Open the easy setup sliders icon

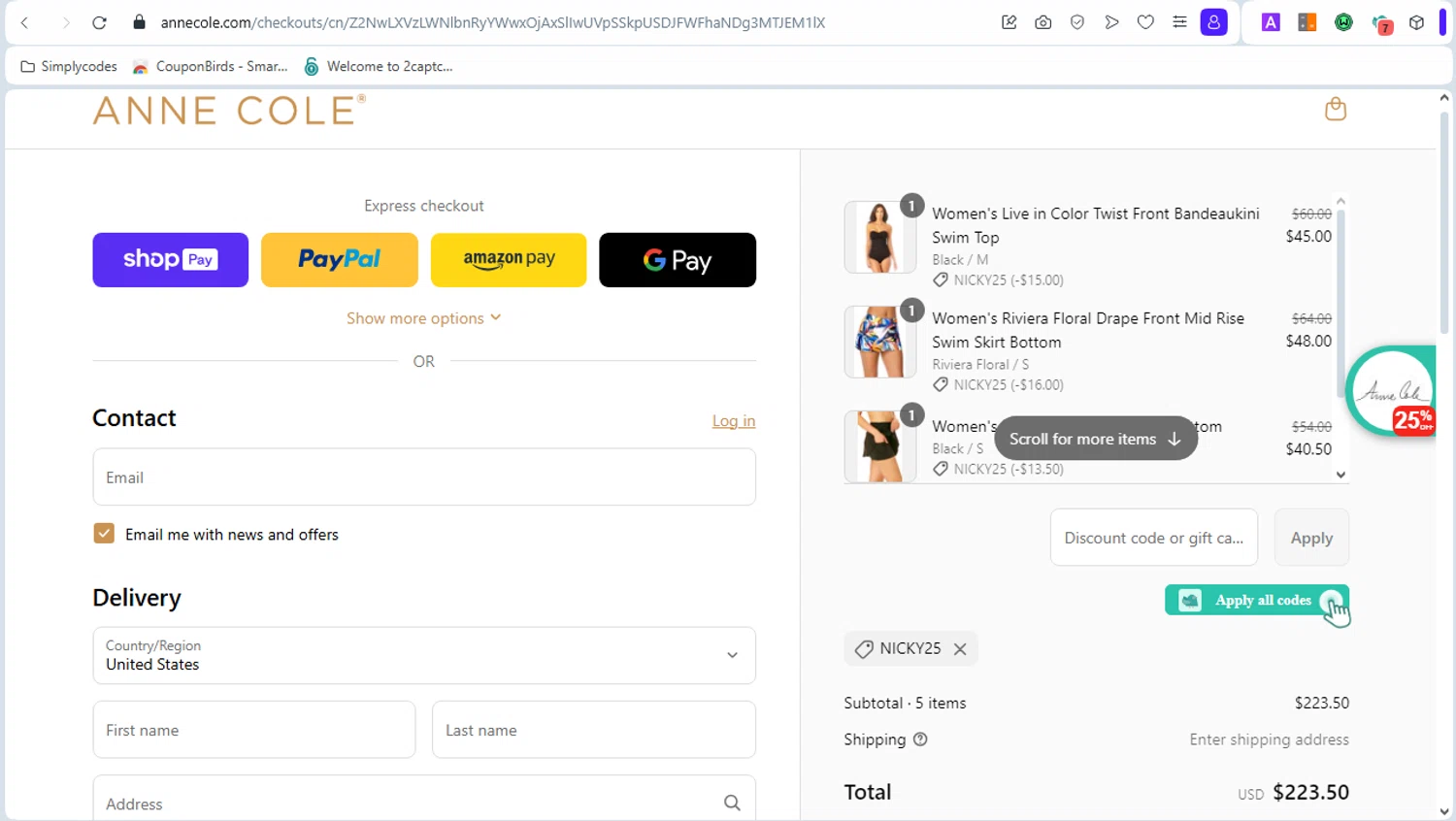click(x=1179, y=22)
